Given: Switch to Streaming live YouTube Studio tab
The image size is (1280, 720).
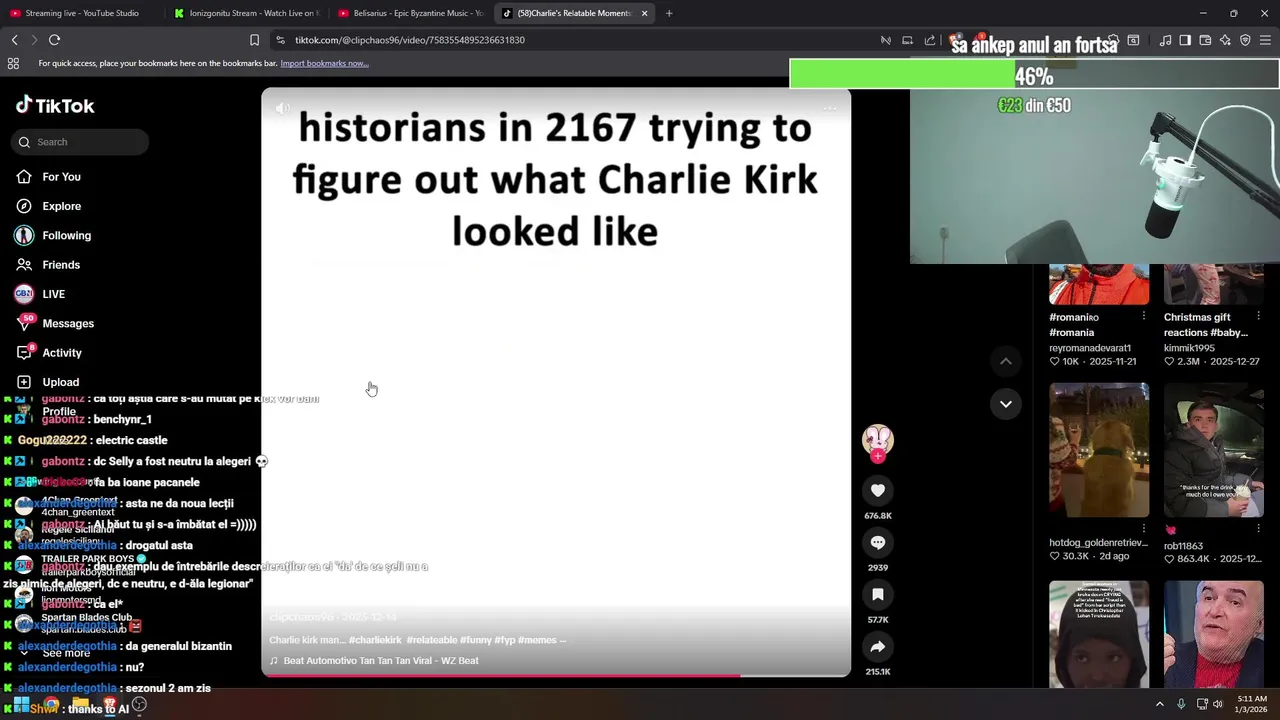Looking at the screenshot, I should pos(82,13).
